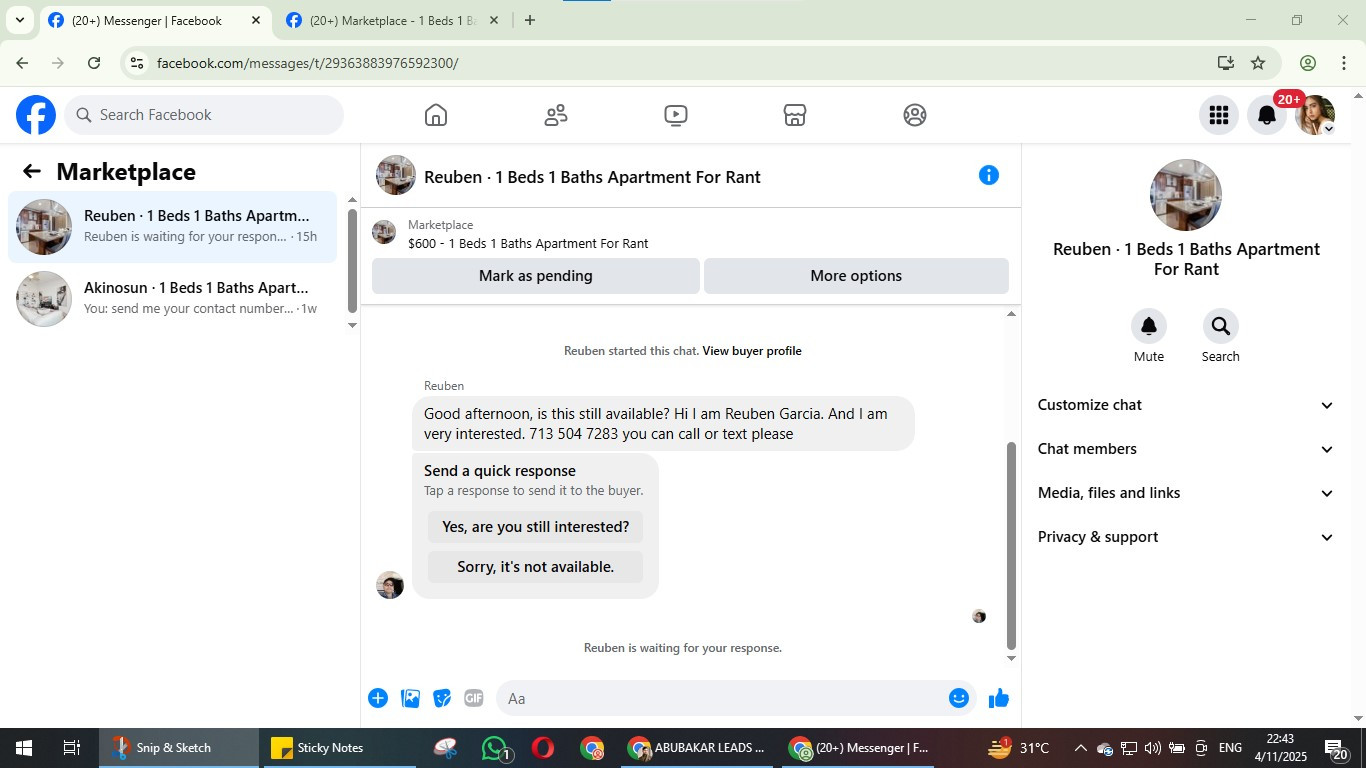
Task: Choose a sticker icon in composer
Action: pyautogui.click(x=442, y=698)
